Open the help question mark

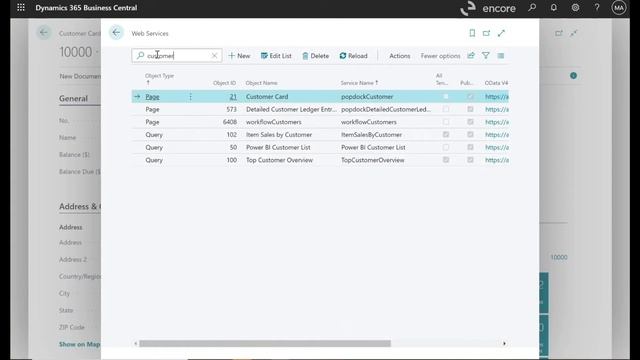pyautogui.click(x=597, y=7)
